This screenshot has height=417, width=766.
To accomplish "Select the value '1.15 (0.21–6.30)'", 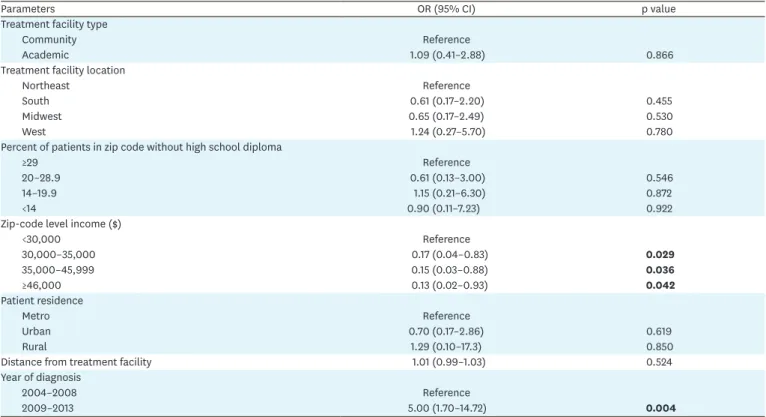I will (449, 193).
